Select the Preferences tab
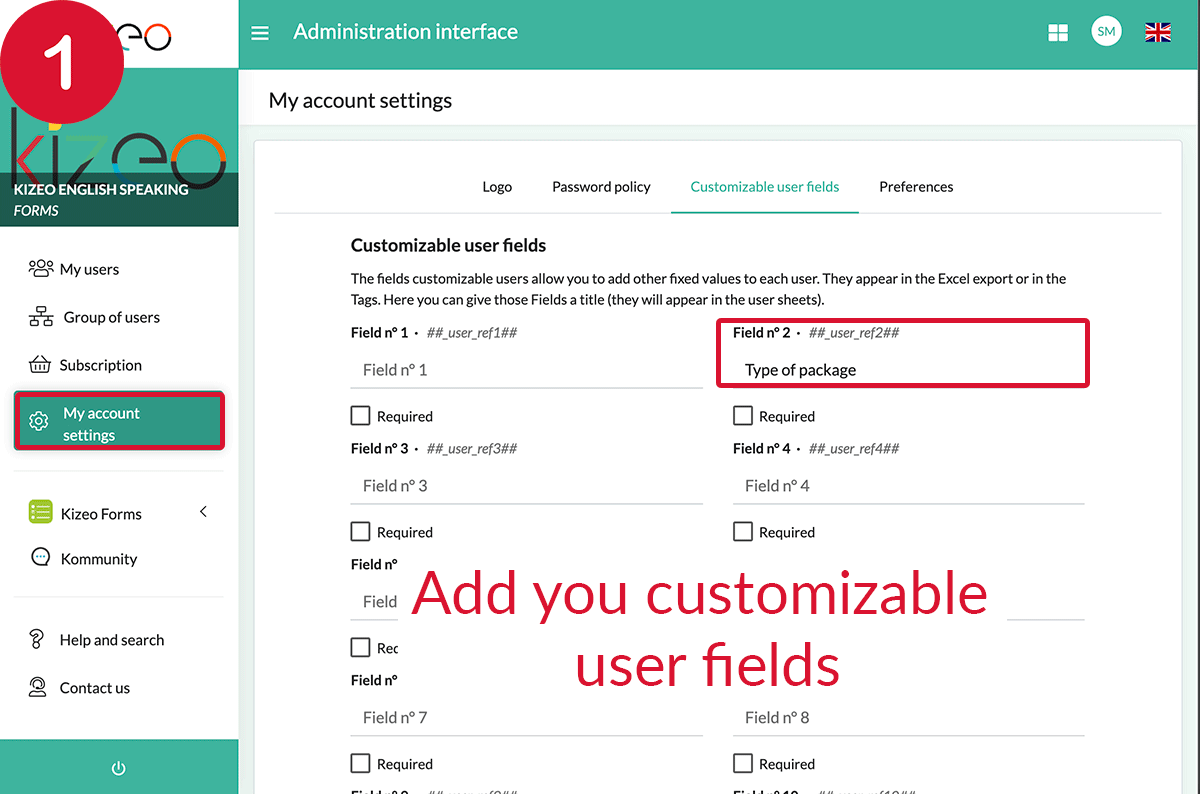Image resolution: width=1200 pixels, height=794 pixels. (916, 187)
